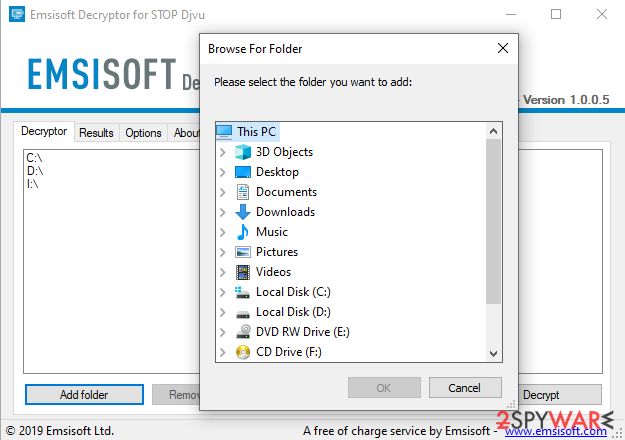This screenshot has height=440, width=625.
Task: Cancel the Browse For Folder dialog
Action: click(465, 388)
